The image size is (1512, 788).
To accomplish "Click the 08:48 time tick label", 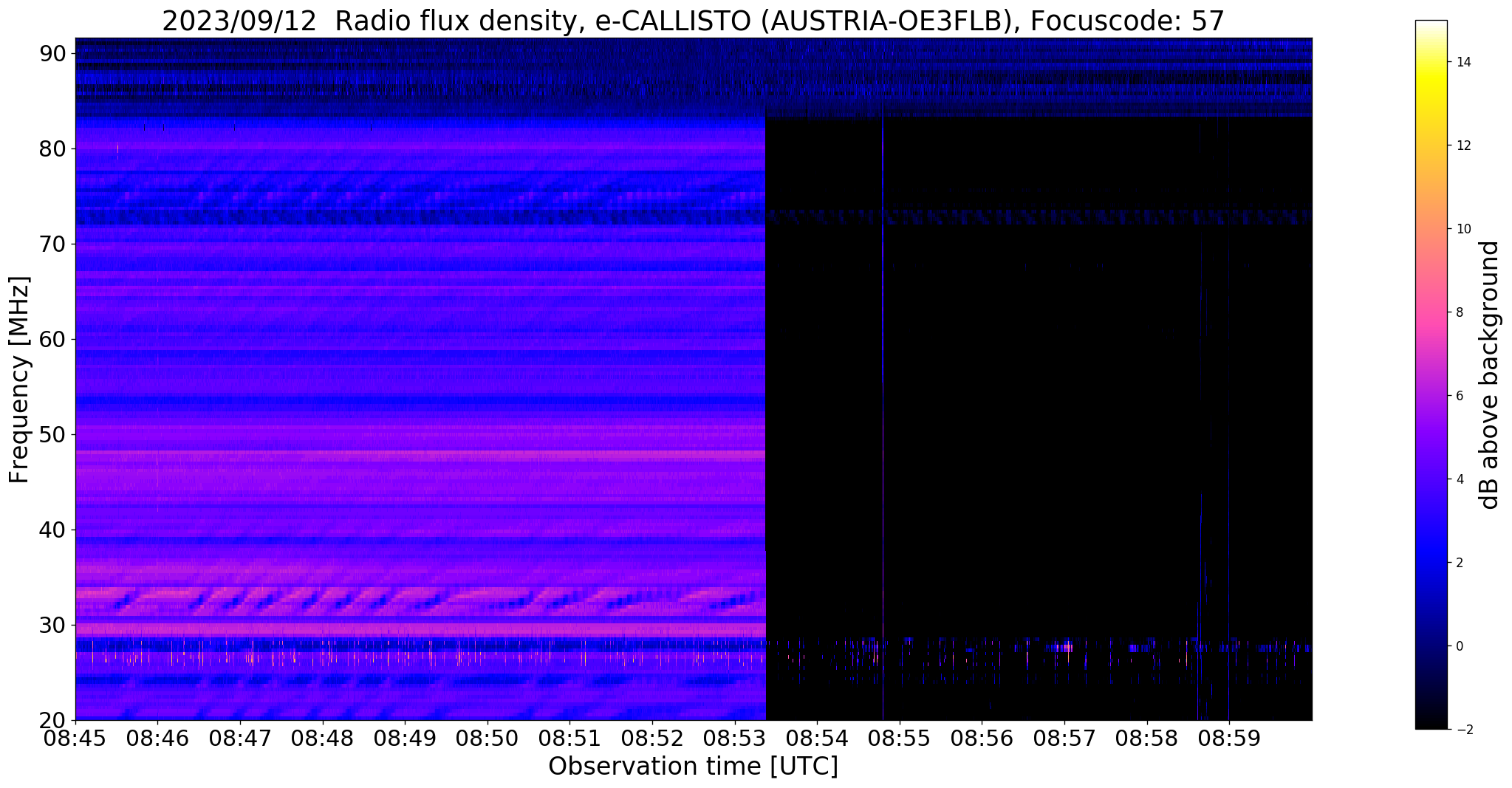I will pyautogui.click(x=322, y=739).
